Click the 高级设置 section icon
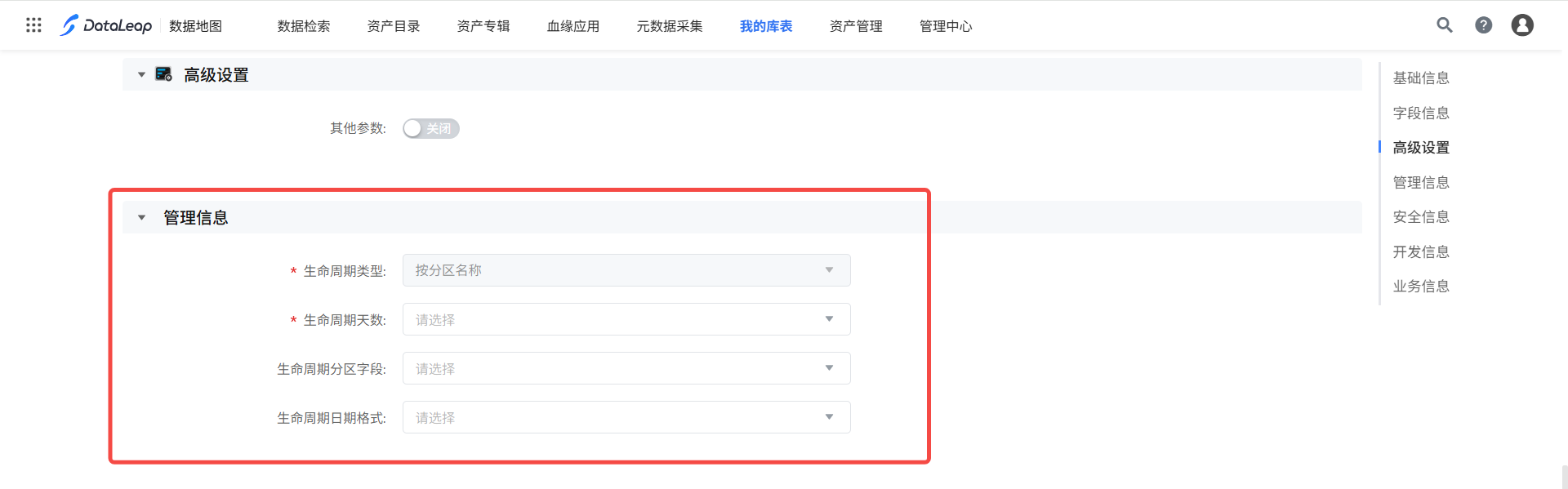Image resolution: width=1568 pixels, height=489 pixels. tap(163, 74)
